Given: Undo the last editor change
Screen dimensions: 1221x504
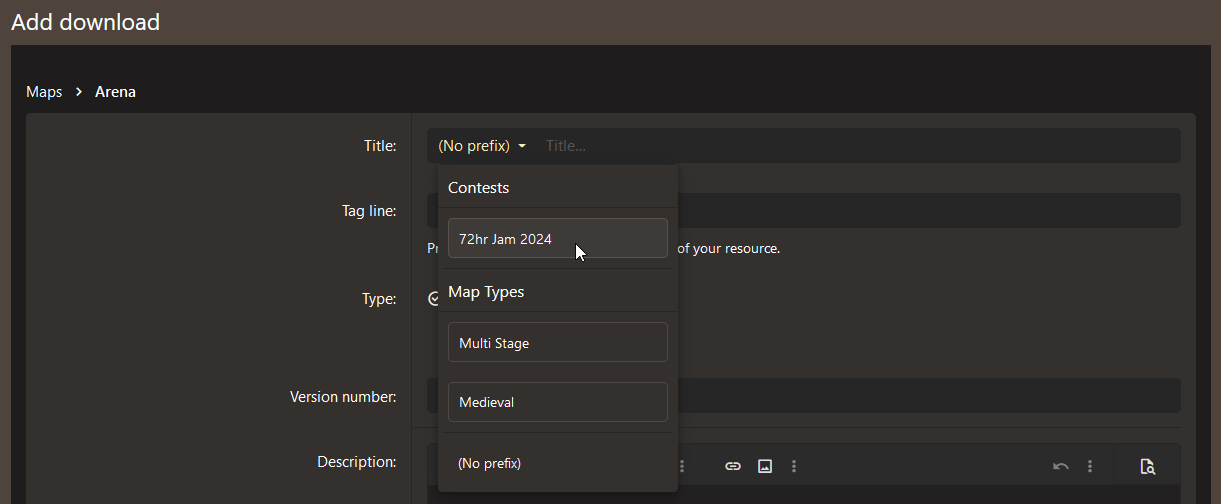Looking at the screenshot, I should click(x=1061, y=466).
